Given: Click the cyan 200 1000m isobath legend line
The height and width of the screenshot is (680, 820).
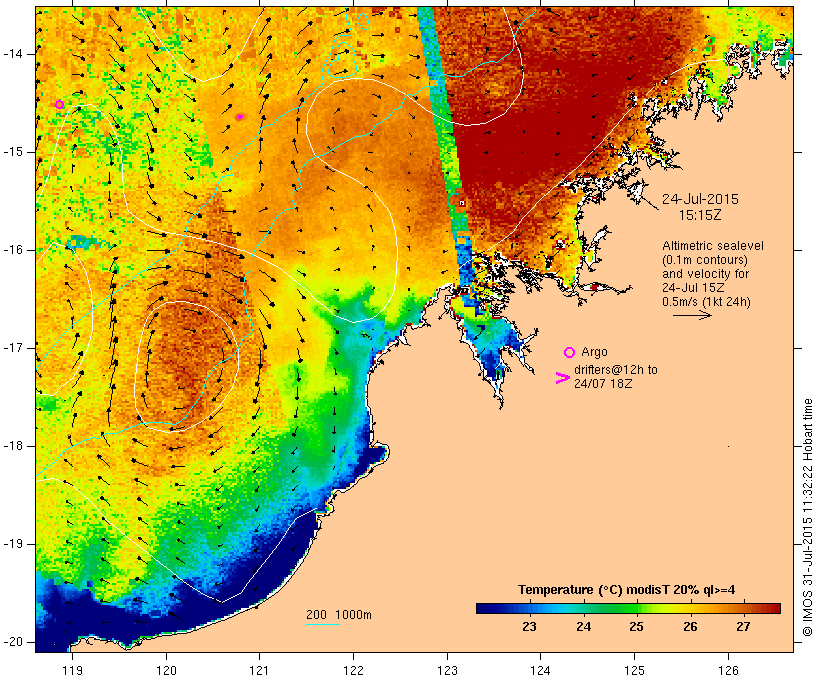Looking at the screenshot, I should 323,624.
